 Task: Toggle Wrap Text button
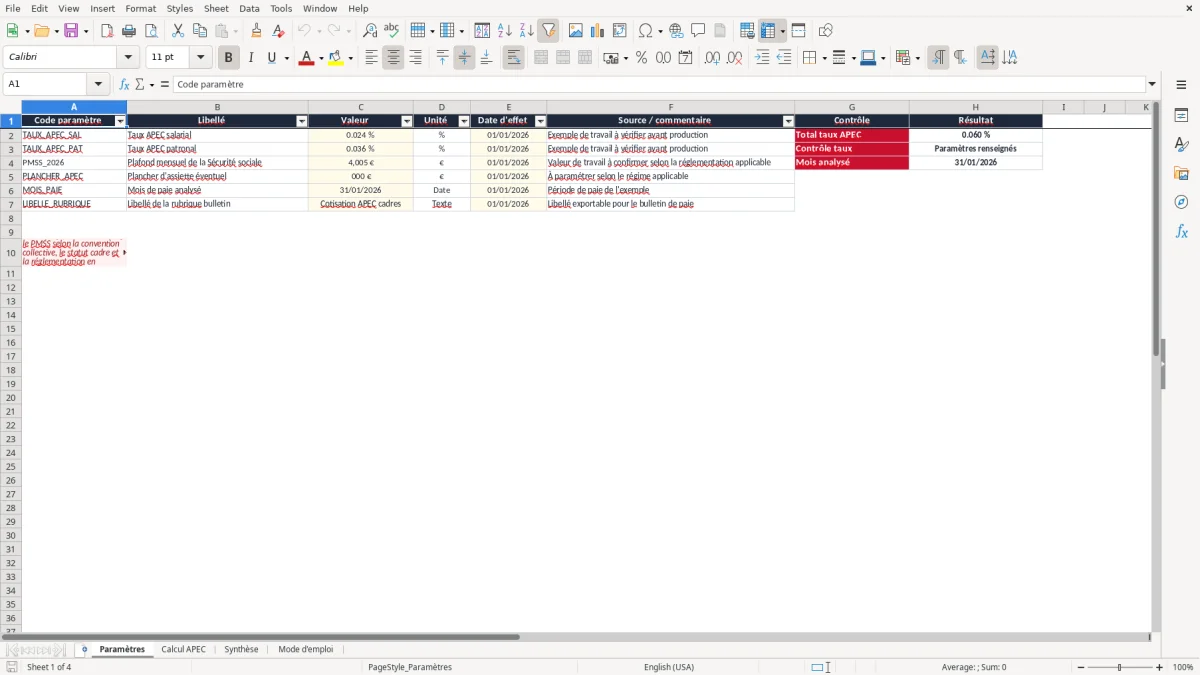click(x=513, y=58)
